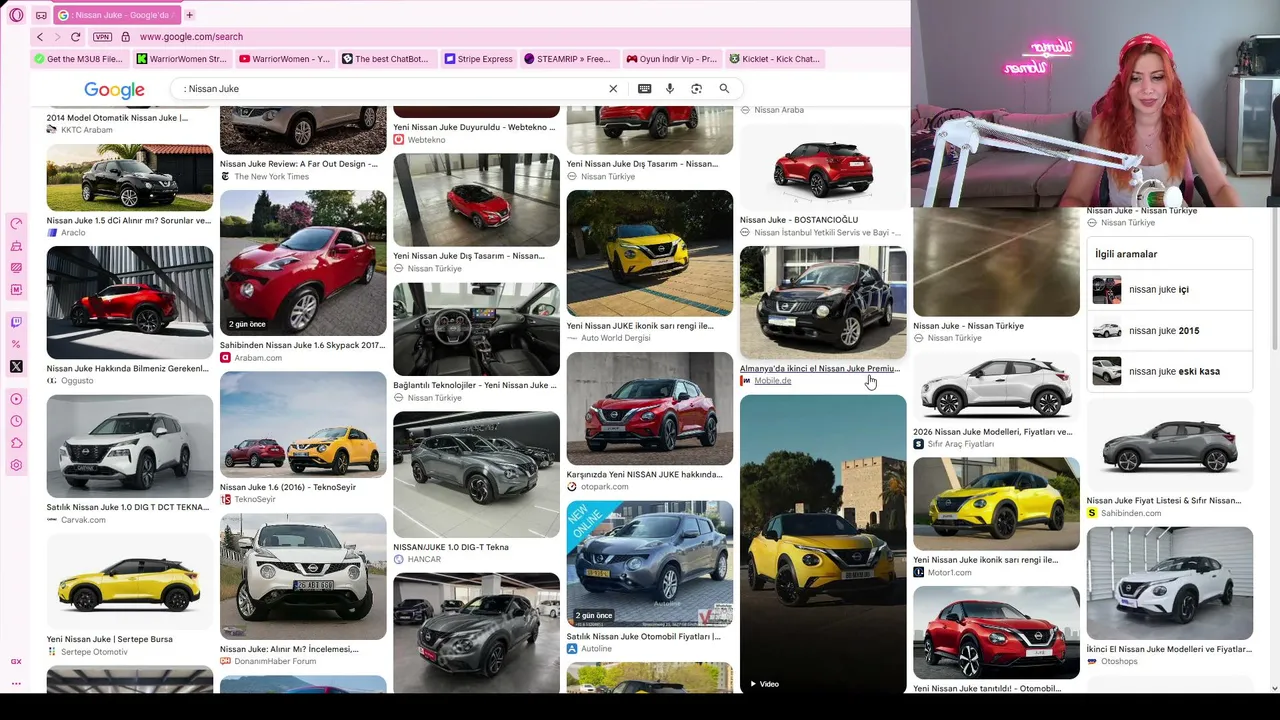Open the 'Nissan Juke 1.6 (2016) - TeknoSeyir' image
Screen dimensions: 1280x720
pyautogui.click(x=303, y=425)
